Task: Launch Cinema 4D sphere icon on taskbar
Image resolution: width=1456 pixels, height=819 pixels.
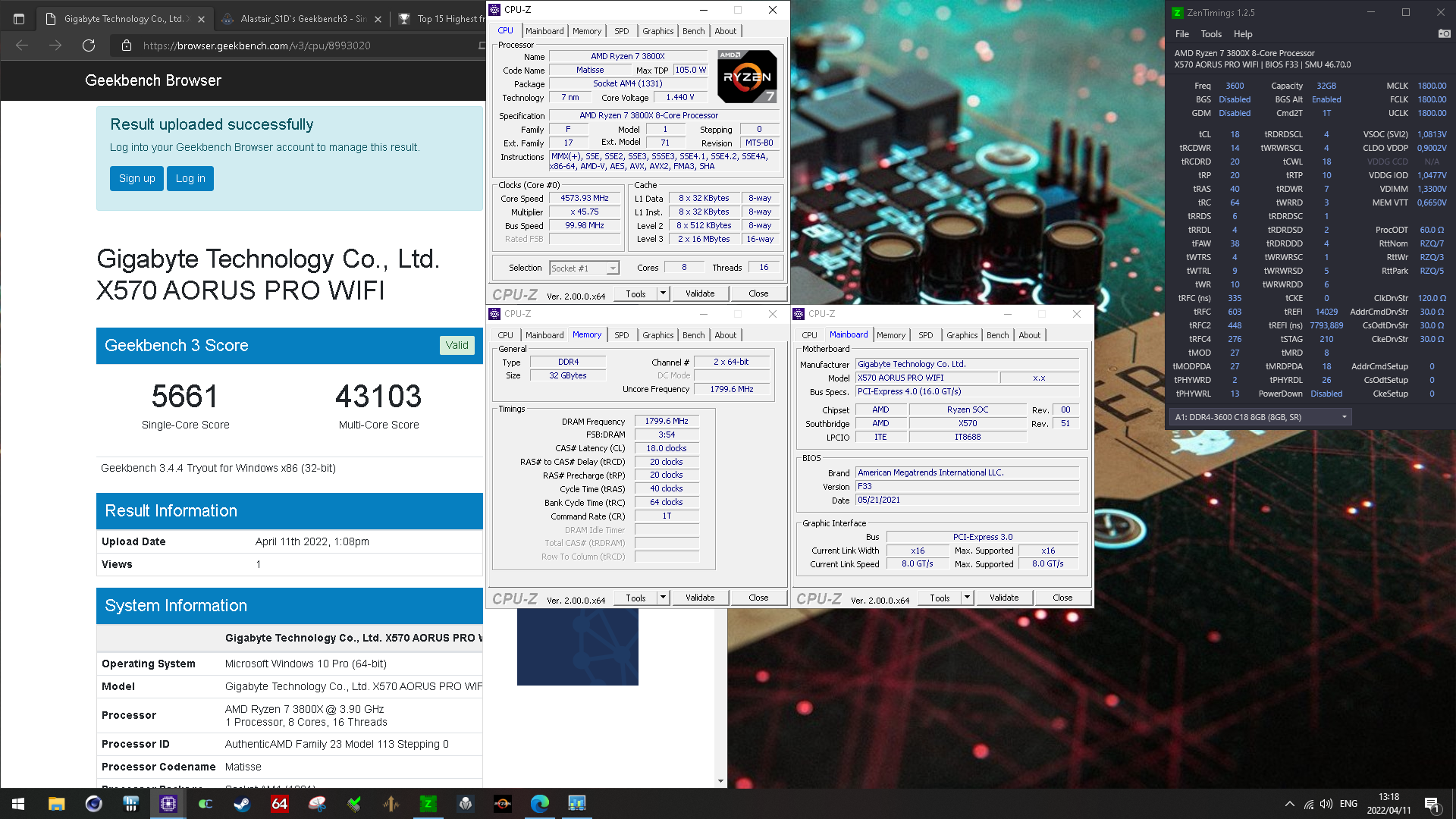Action: (x=93, y=804)
